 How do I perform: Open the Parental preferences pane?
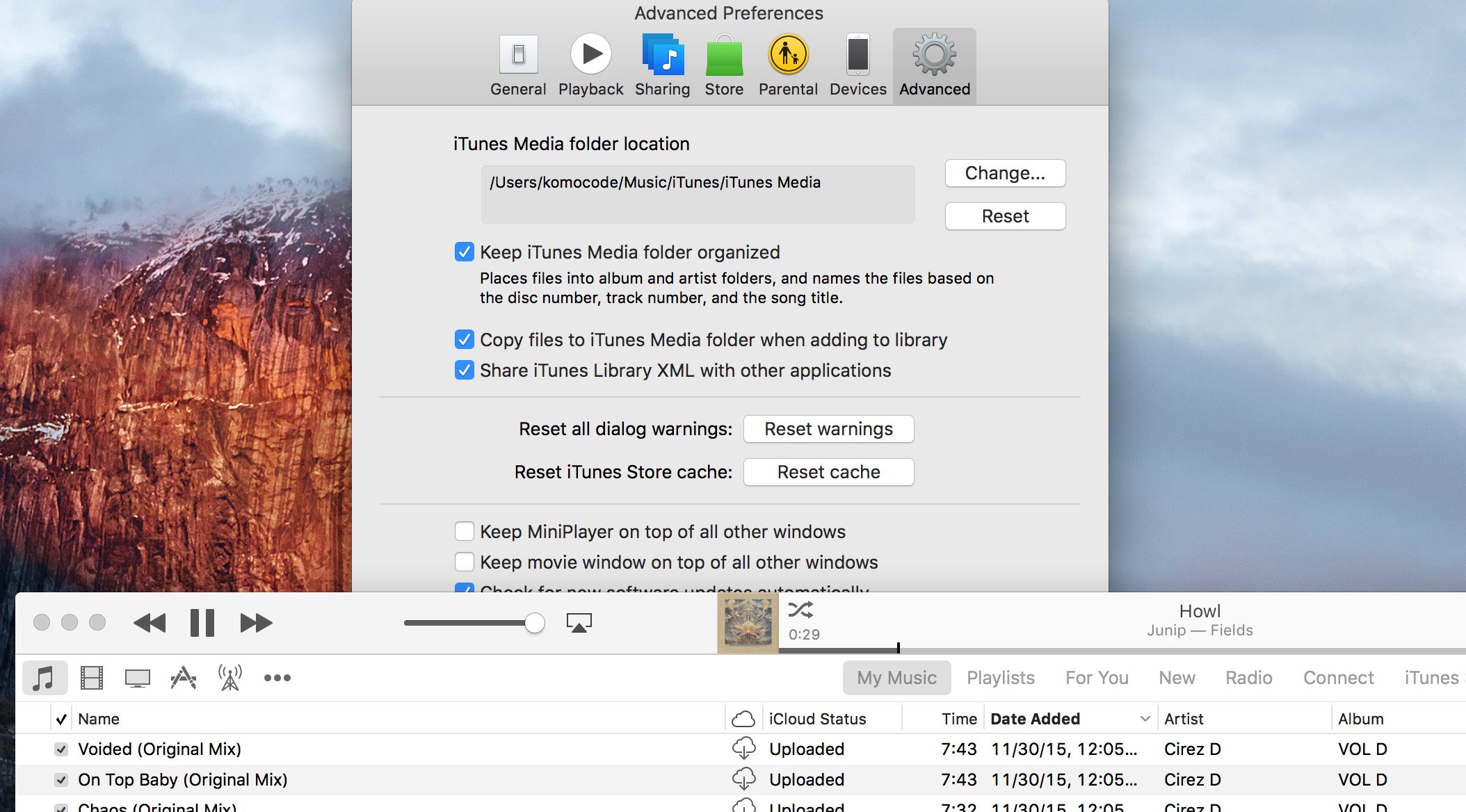point(788,66)
